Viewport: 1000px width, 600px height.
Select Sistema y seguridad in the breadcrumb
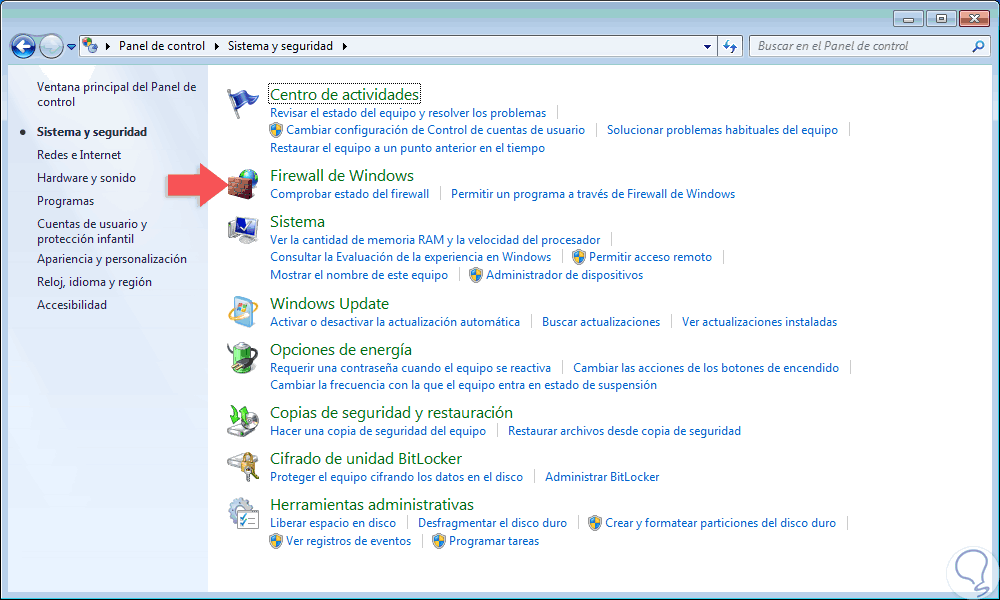click(281, 46)
